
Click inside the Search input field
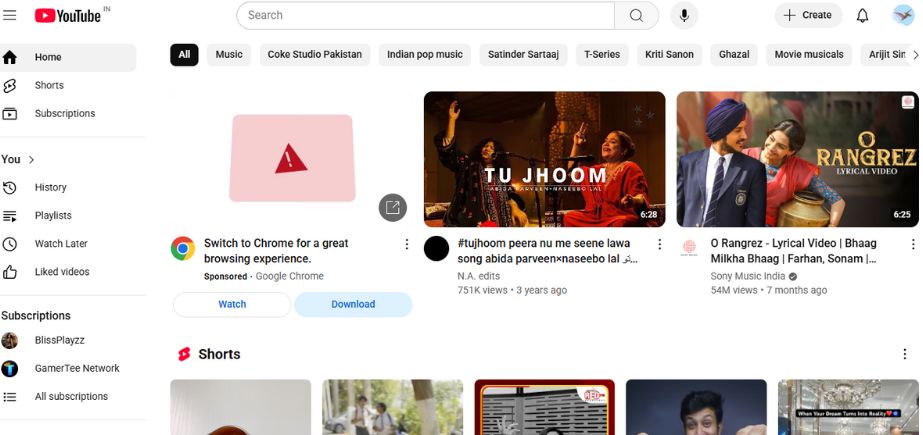pos(425,15)
